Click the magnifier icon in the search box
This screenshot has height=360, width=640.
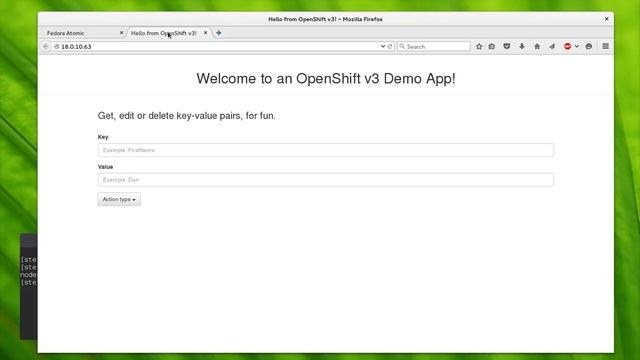[402, 47]
